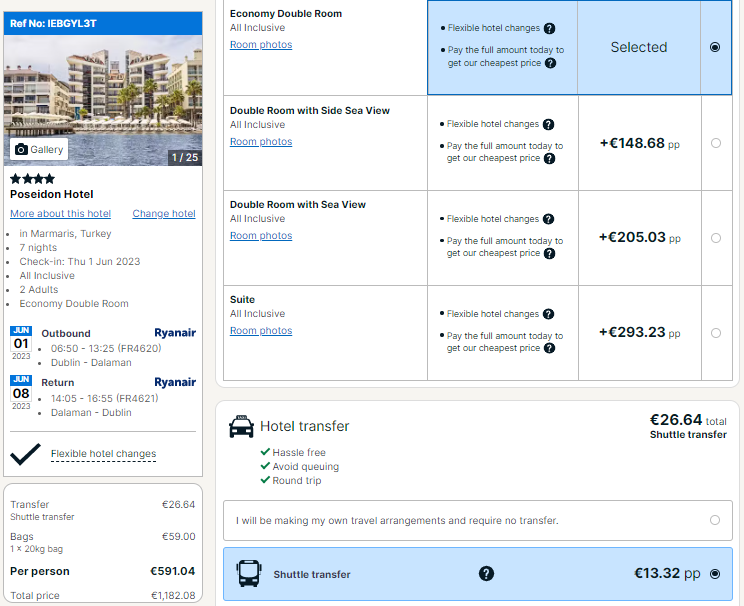Select Double Room with Sea View radio
The image size is (744, 606).
pos(716,238)
